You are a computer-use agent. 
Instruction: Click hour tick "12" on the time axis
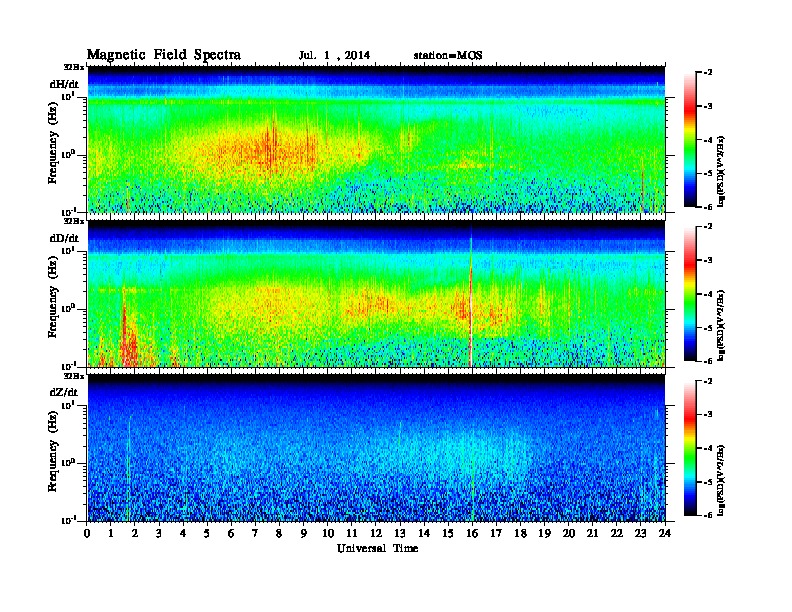(x=376, y=534)
